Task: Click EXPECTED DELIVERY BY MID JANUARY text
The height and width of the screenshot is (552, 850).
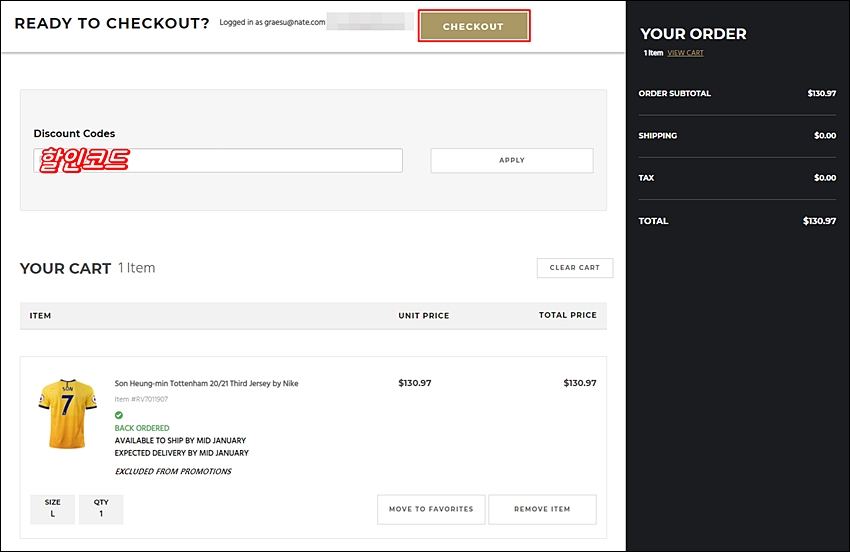Action: (182, 453)
